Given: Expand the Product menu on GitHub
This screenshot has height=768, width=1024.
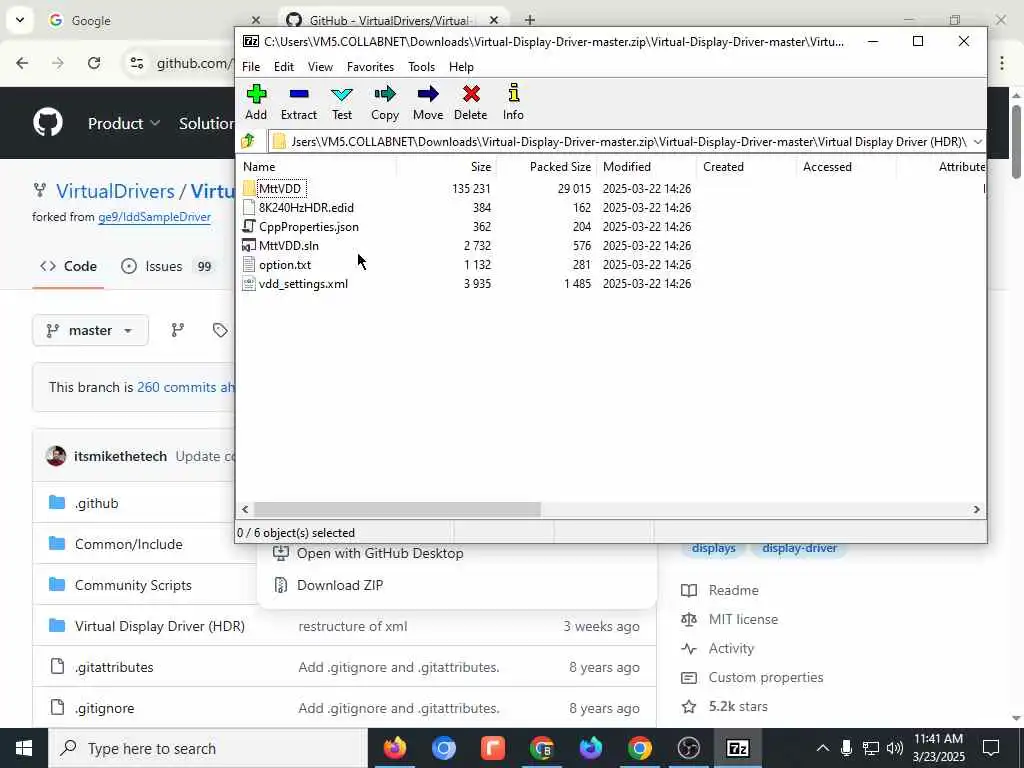Looking at the screenshot, I should coord(124,123).
